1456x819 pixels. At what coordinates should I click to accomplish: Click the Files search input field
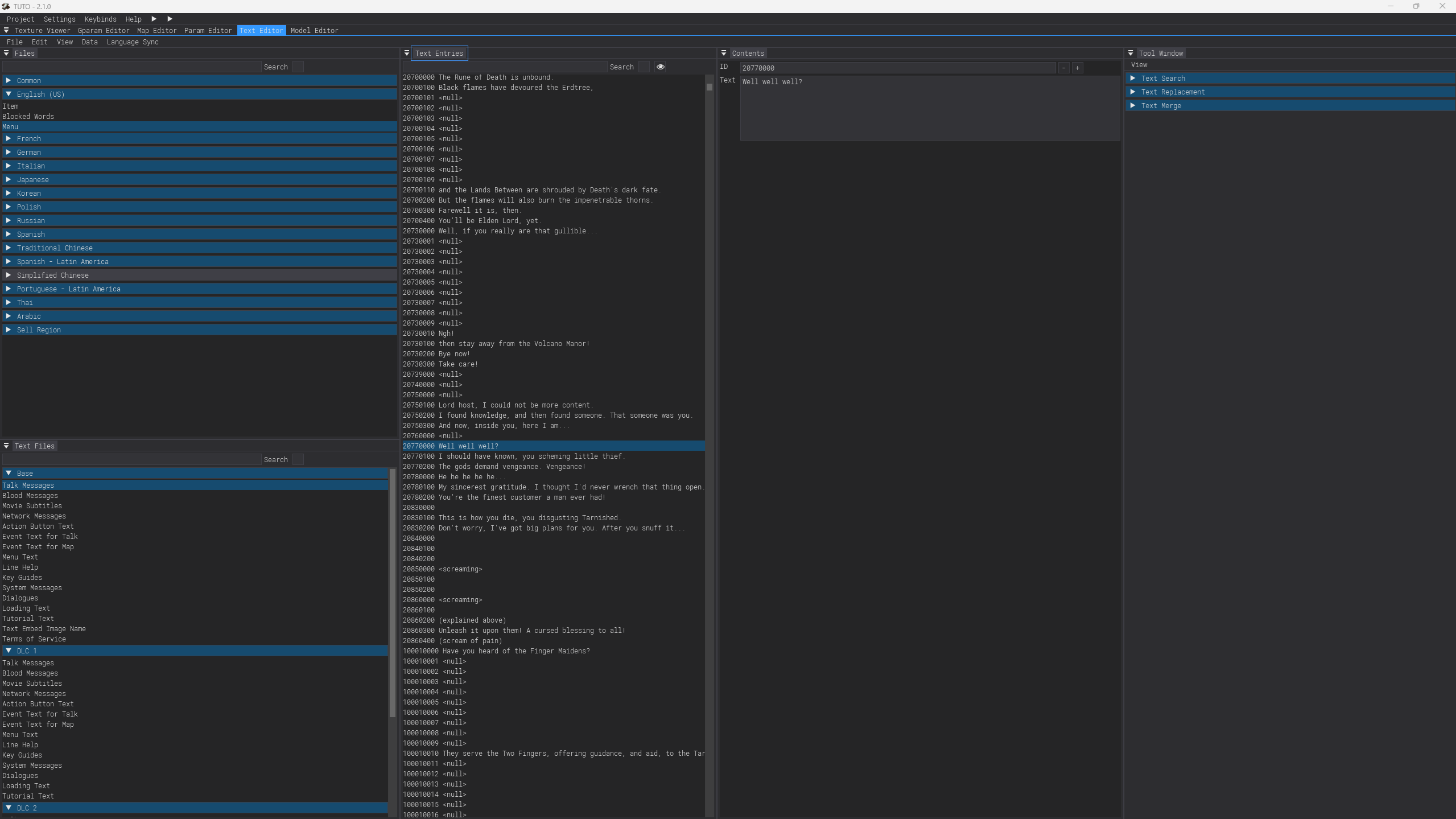132,67
